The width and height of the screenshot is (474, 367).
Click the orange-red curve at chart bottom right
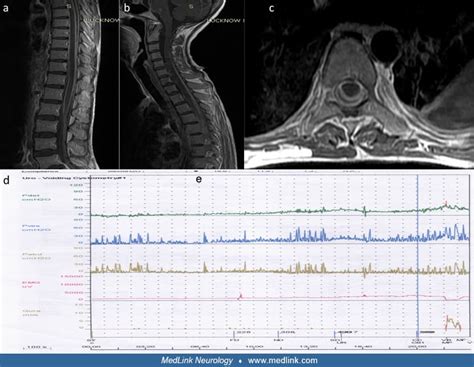(x=453, y=323)
